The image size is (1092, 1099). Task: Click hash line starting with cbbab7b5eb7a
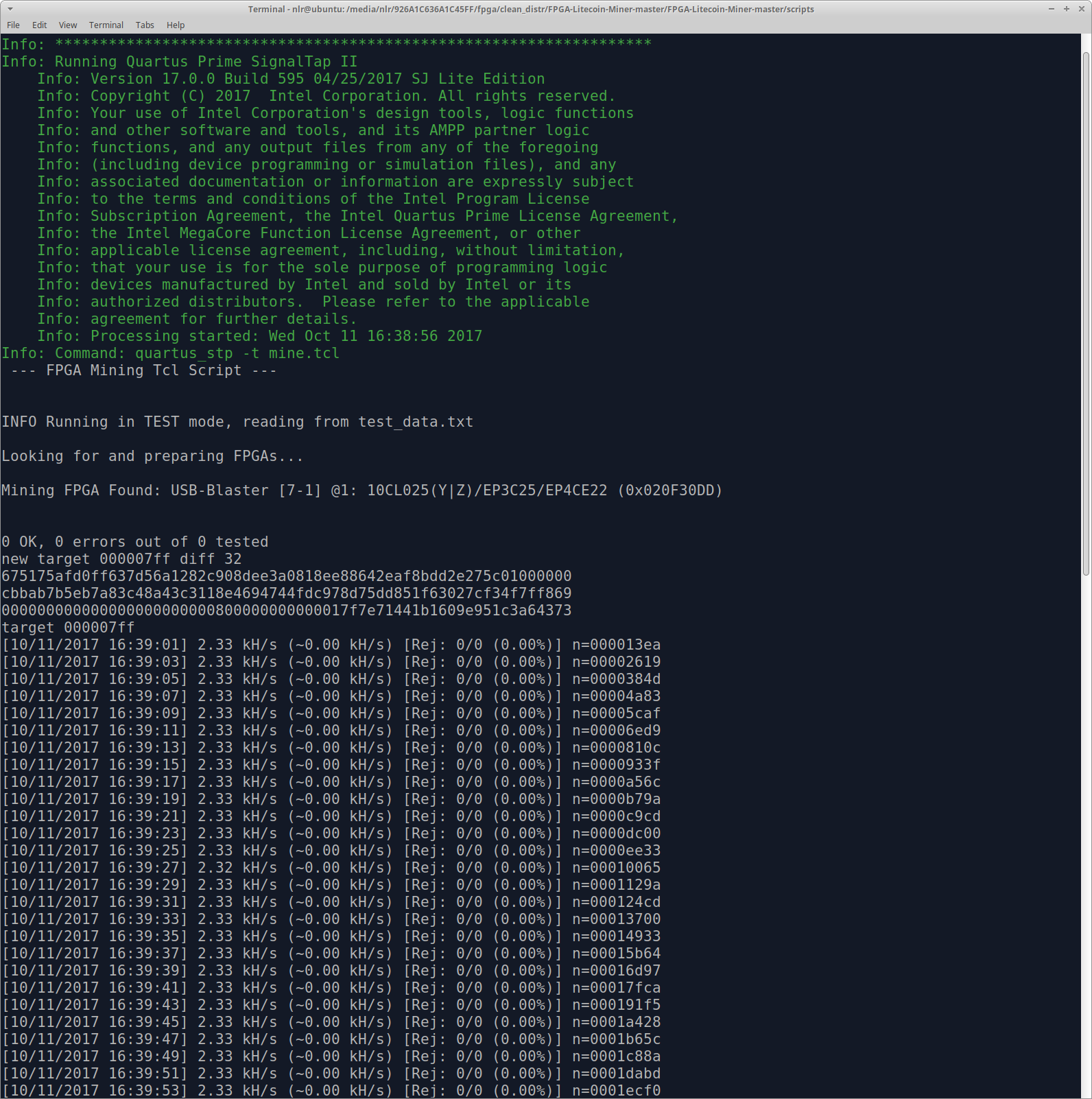(x=287, y=593)
